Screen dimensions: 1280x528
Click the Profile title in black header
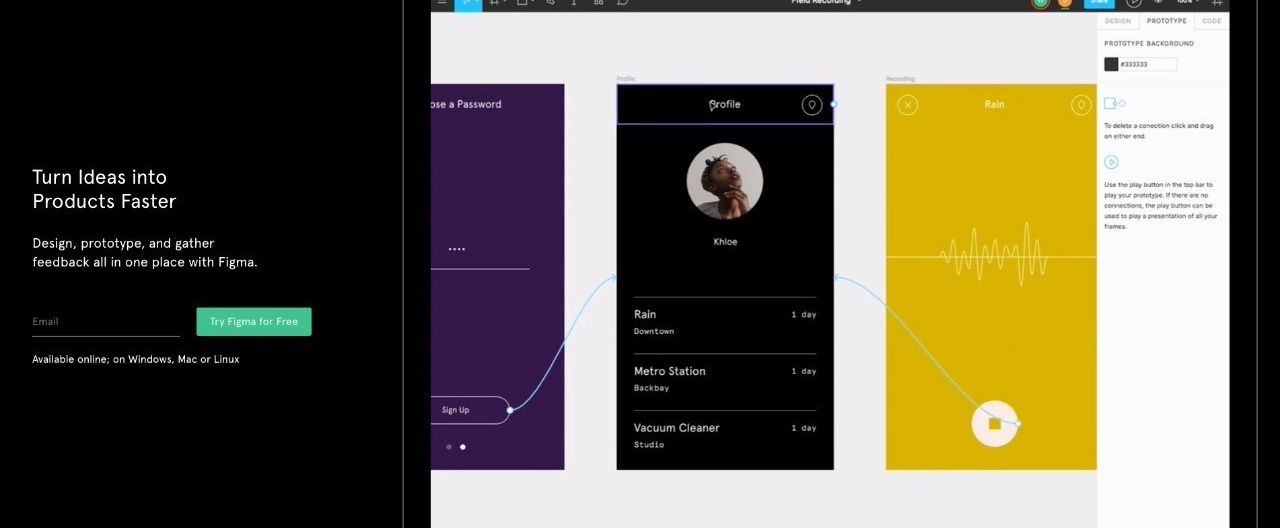(725, 104)
